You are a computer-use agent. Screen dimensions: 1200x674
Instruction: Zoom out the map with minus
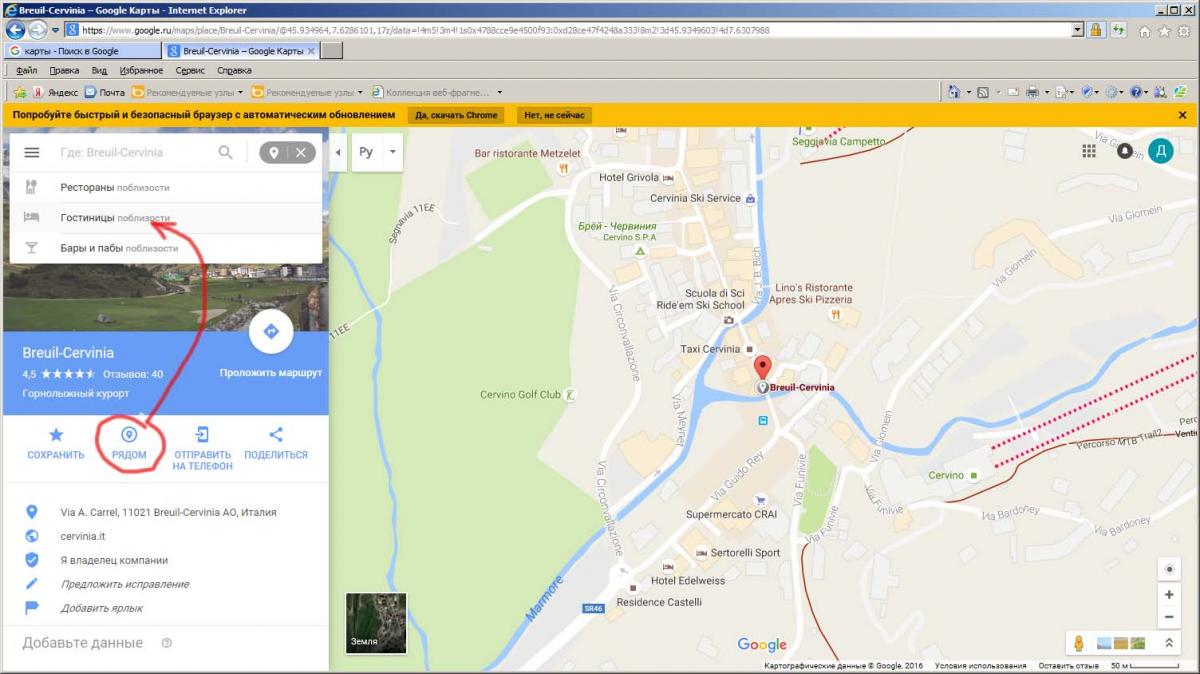pyautogui.click(x=1169, y=616)
